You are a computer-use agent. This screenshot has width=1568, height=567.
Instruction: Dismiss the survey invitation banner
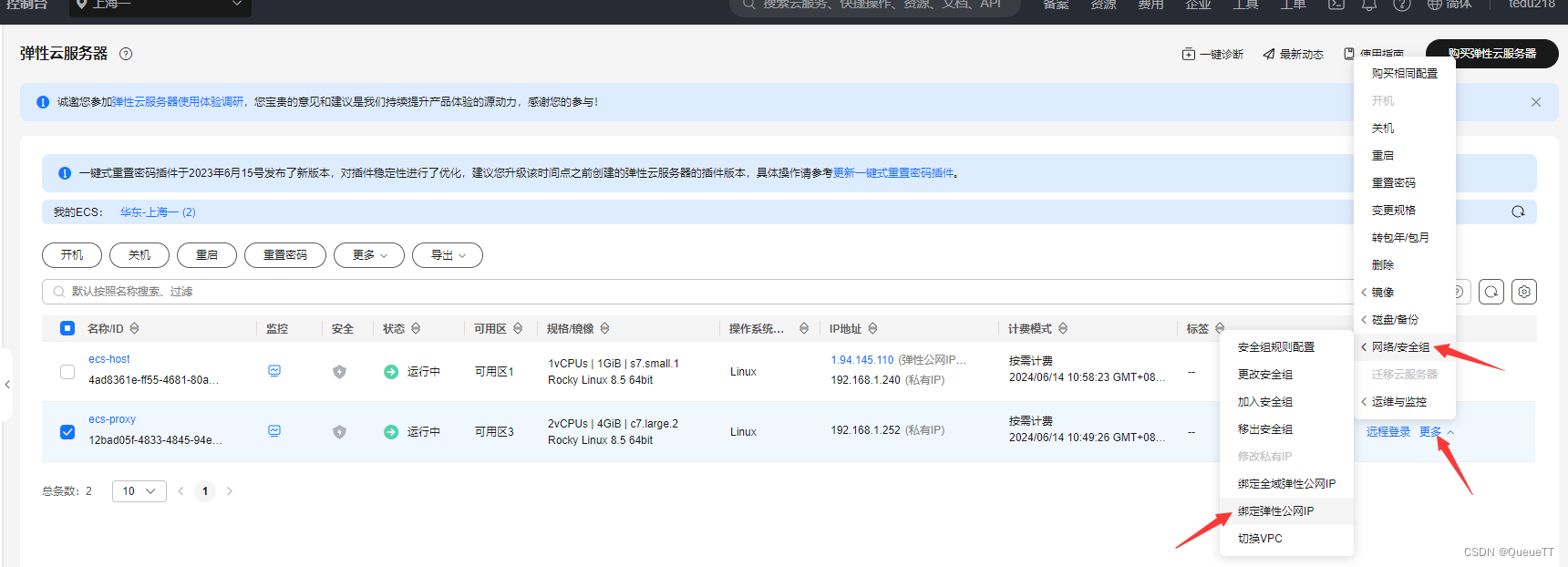1536,102
